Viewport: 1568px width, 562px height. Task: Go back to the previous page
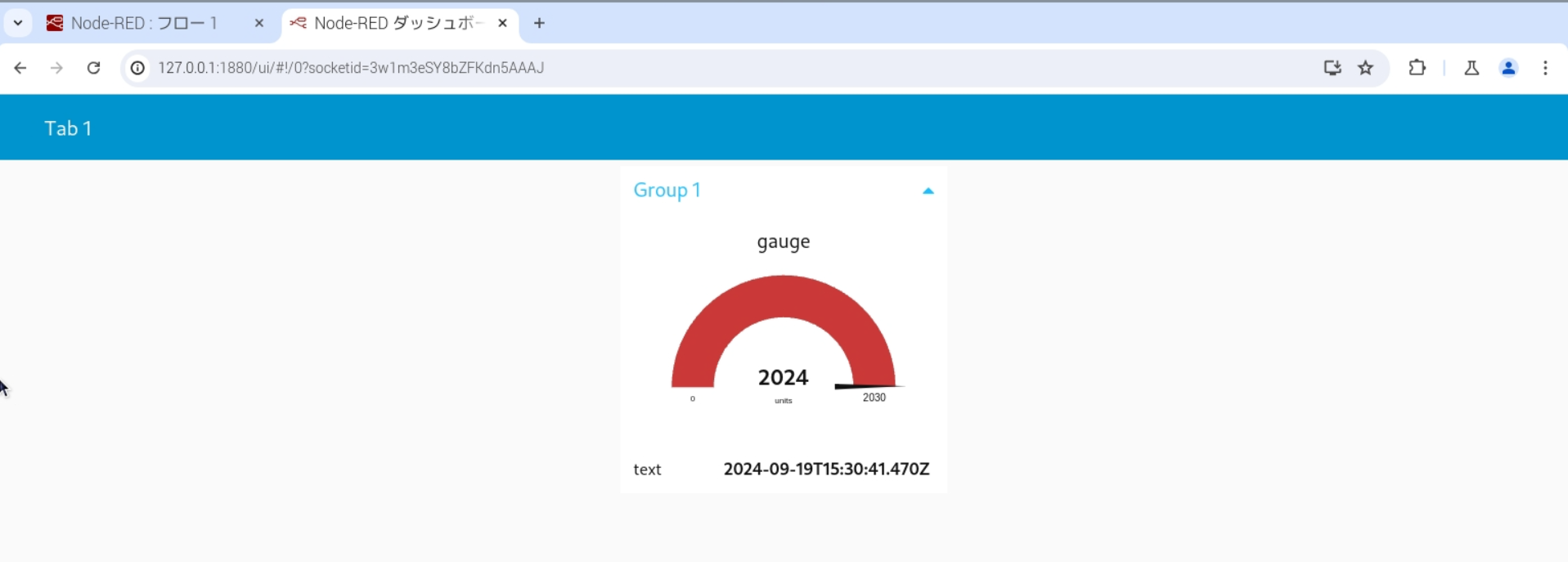(x=20, y=68)
